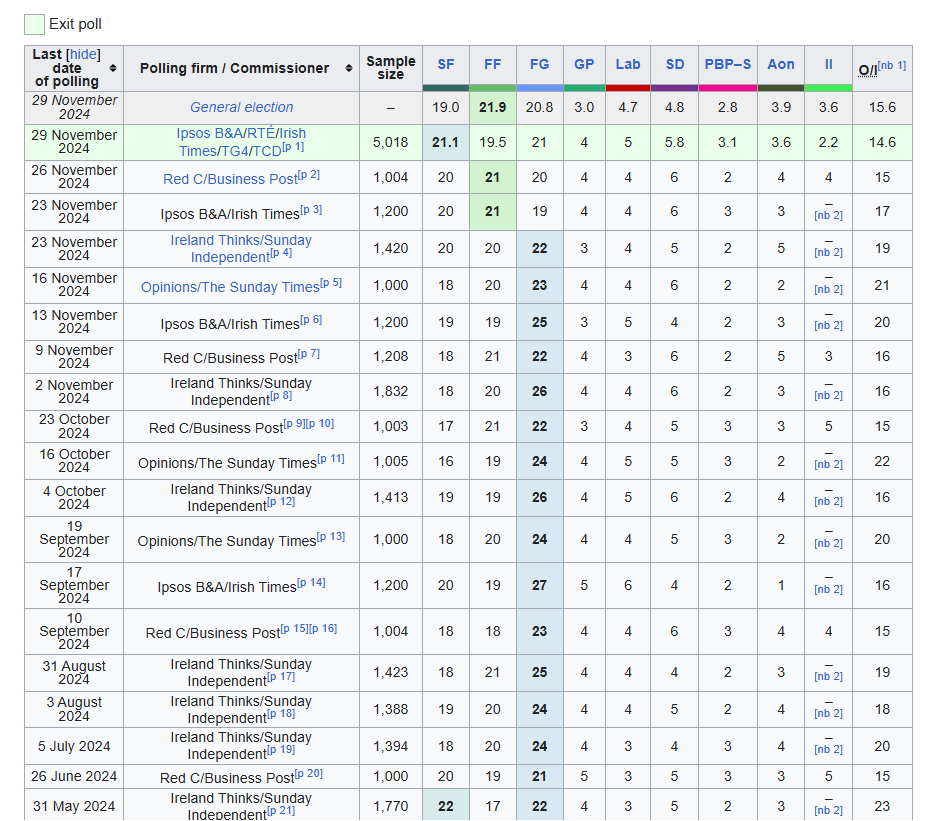Click the Exit poll legend color swatch

[x=34, y=24]
